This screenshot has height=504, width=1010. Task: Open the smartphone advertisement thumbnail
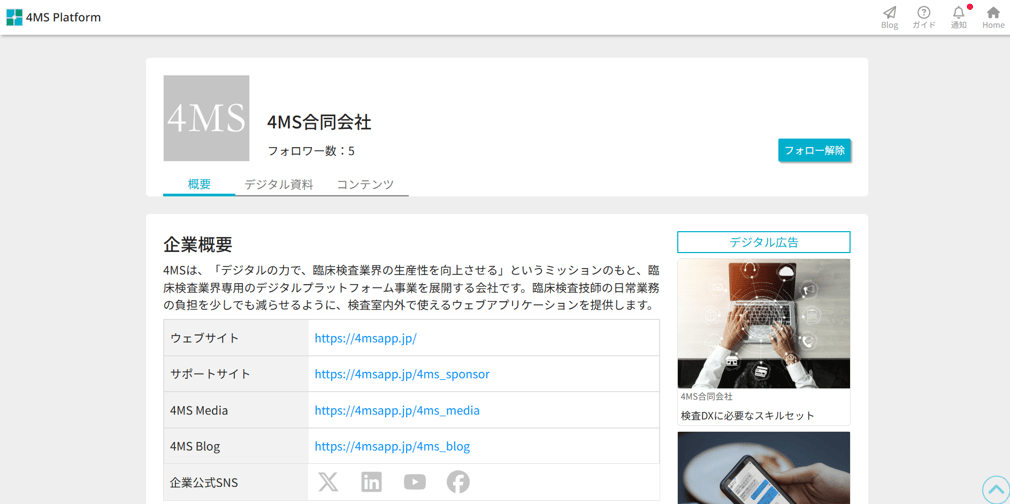(763, 468)
